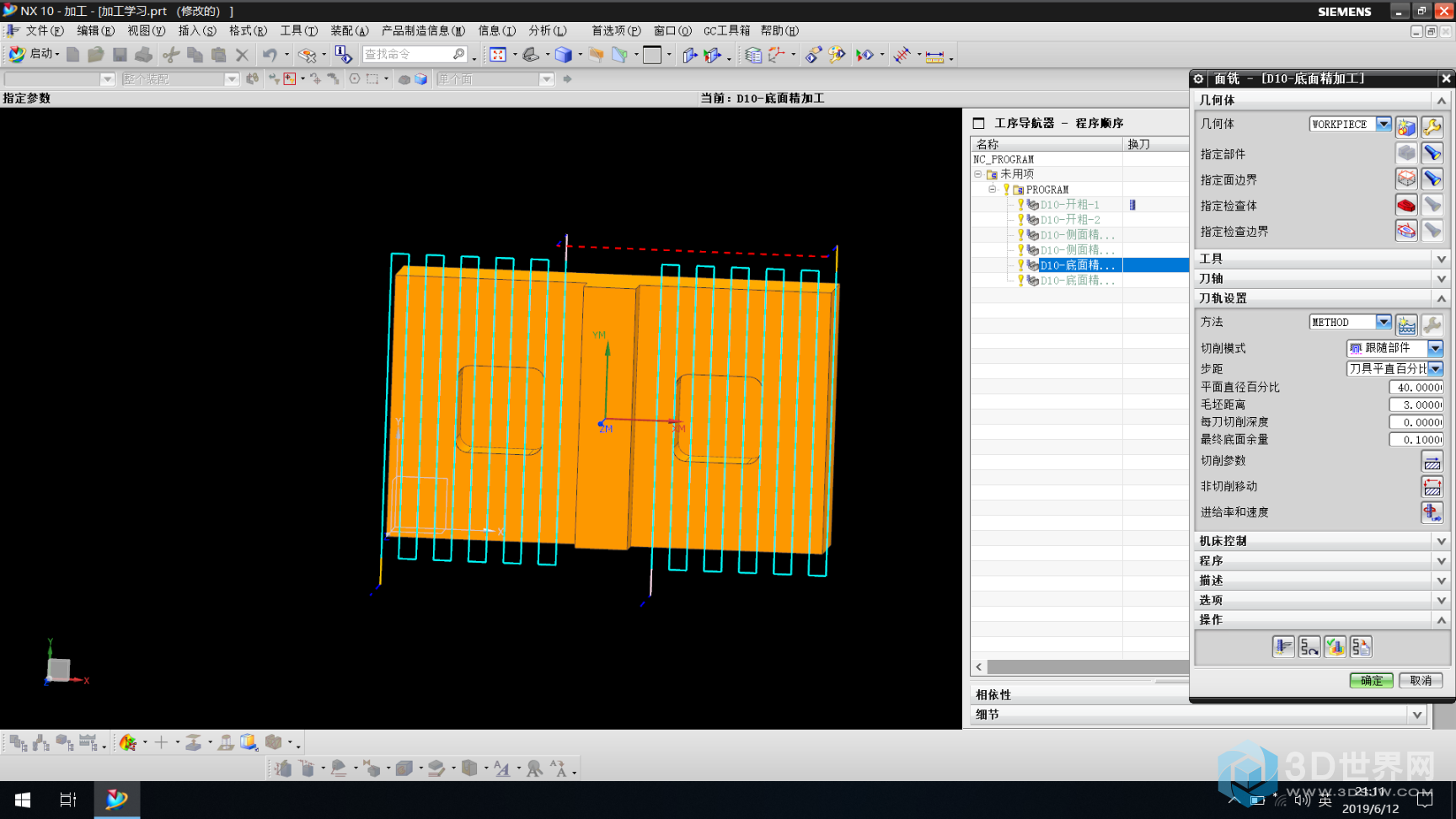Expand the Description (描述) section
The image size is (1456, 819).
pos(1442,581)
